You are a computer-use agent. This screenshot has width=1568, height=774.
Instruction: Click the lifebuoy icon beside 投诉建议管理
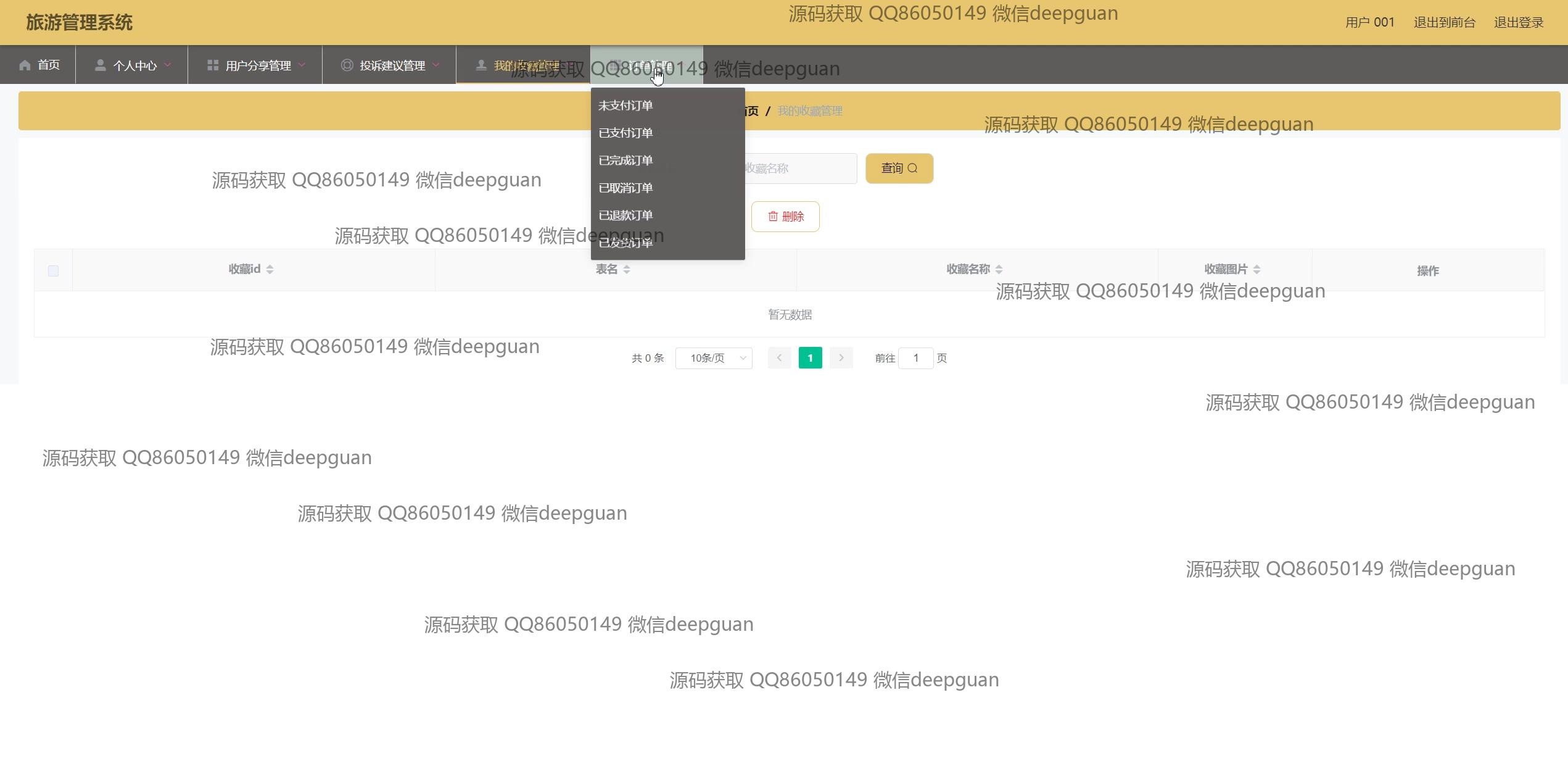click(x=347, y=65)
